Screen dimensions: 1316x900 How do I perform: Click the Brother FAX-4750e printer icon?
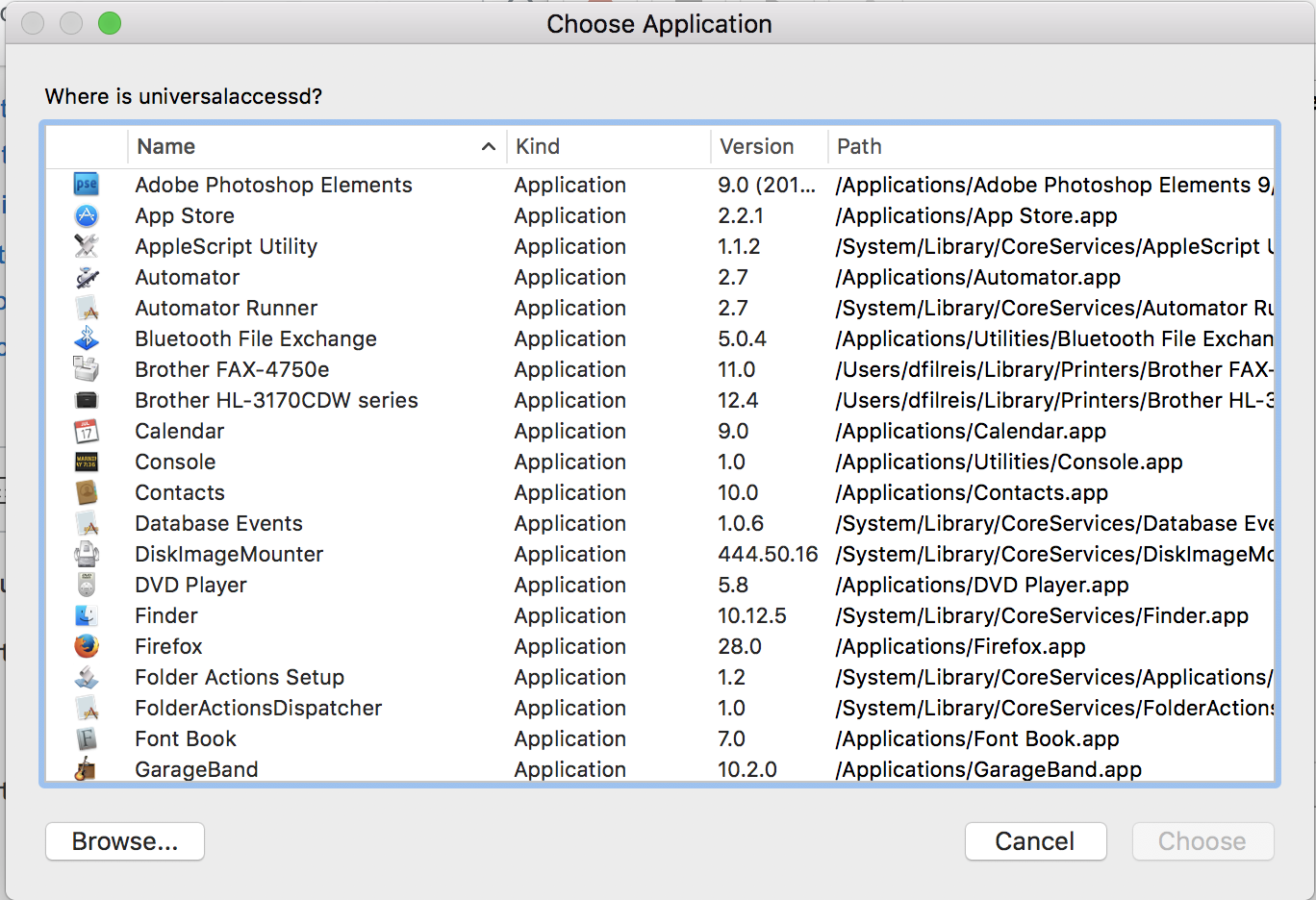click(x=87, y=369)
